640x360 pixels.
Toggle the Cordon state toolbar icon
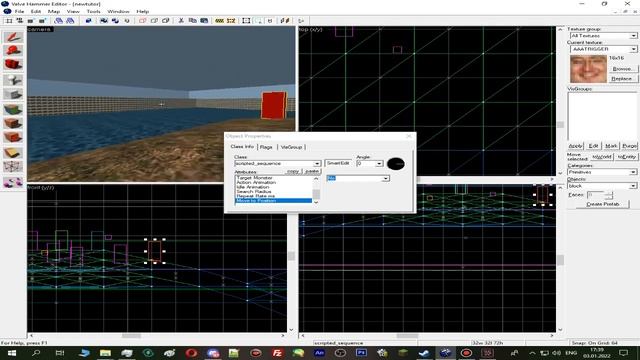[220, 21]
